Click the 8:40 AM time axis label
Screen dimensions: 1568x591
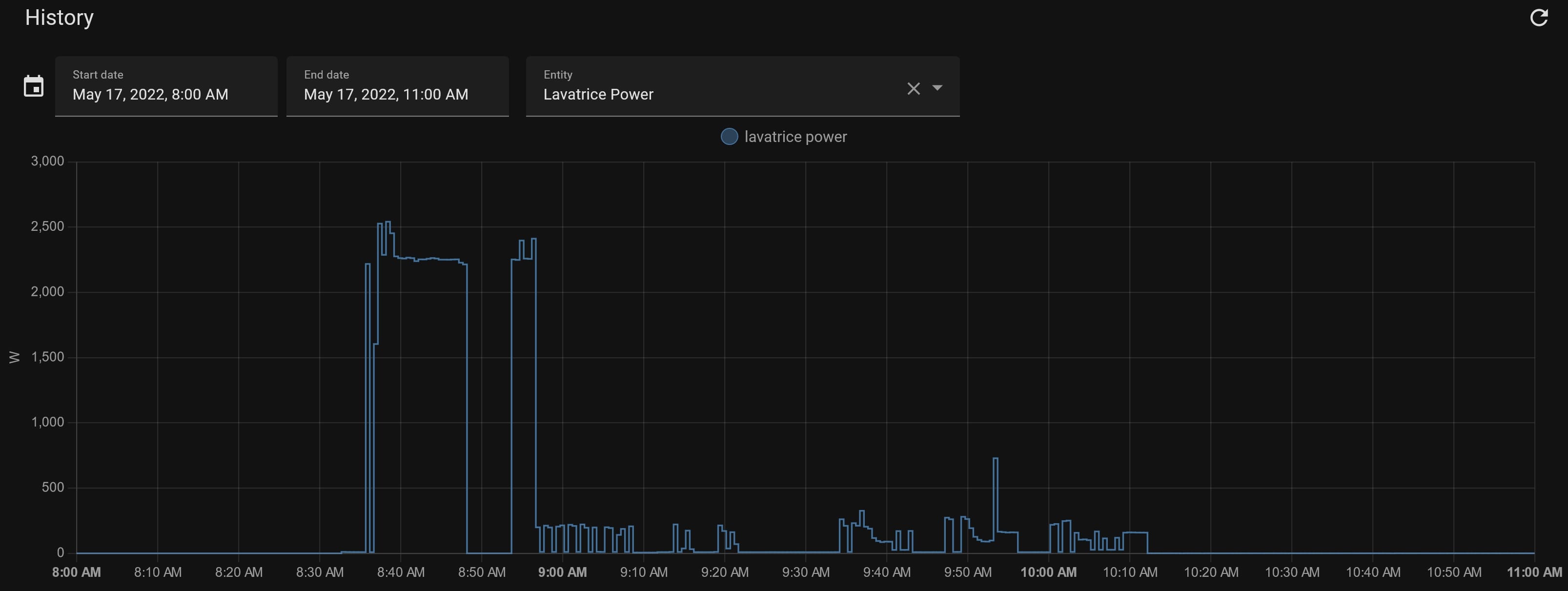pos(401,573)
